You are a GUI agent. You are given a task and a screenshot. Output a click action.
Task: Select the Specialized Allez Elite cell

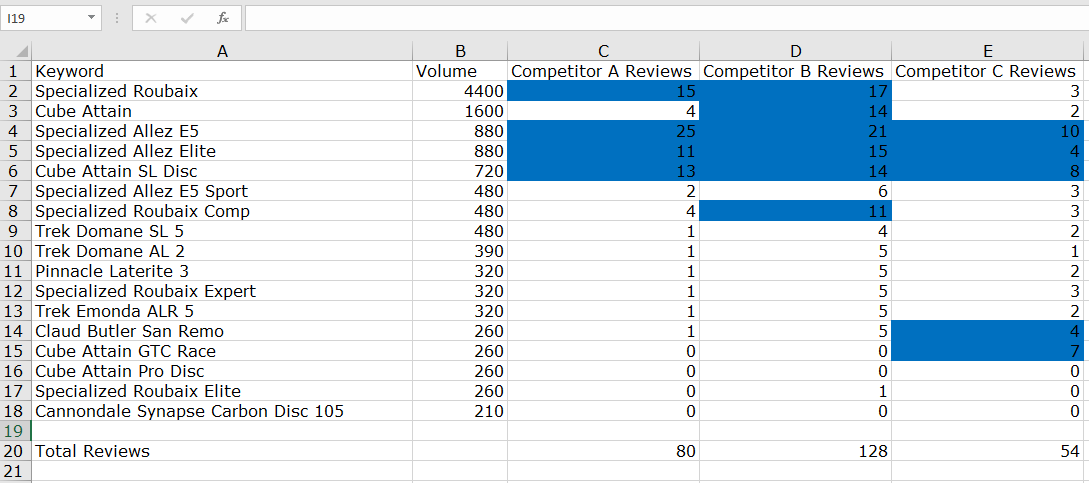point(222,151)
